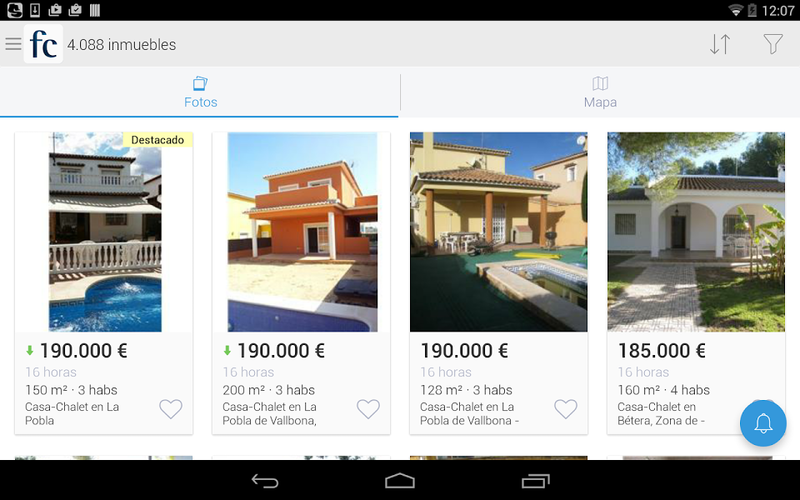Tap the Destacado badge on first listing
The height and width of the screenshot is (500, 800).
click(x=157, y=140)
